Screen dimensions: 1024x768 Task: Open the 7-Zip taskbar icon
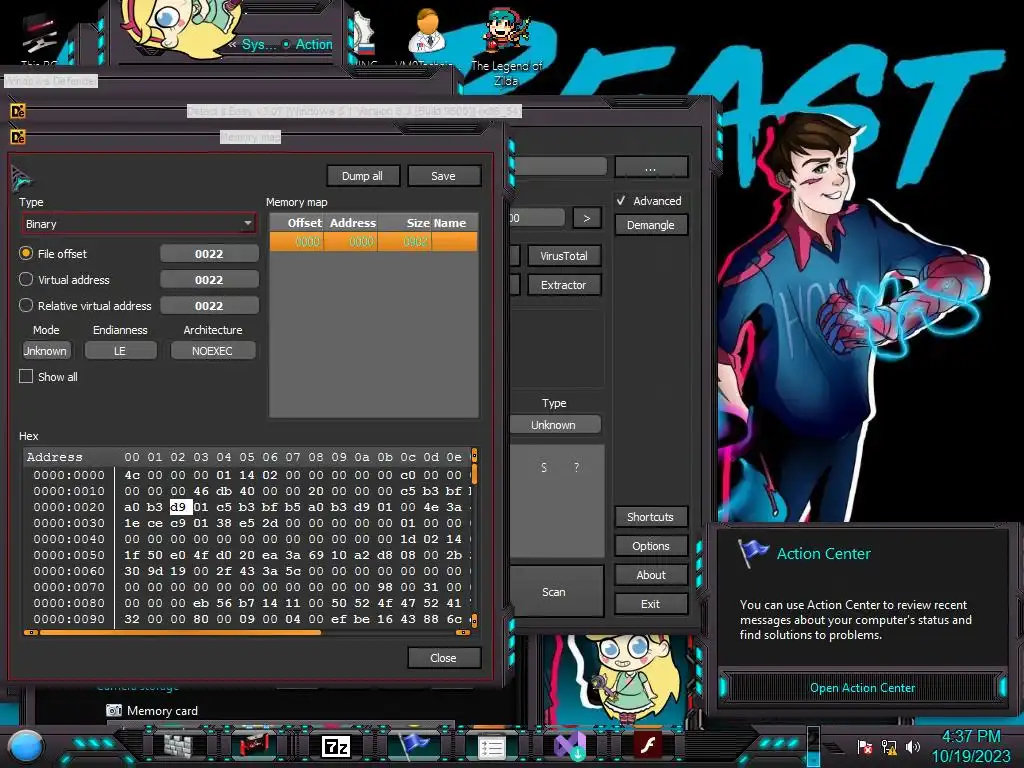tap(336, 746)
